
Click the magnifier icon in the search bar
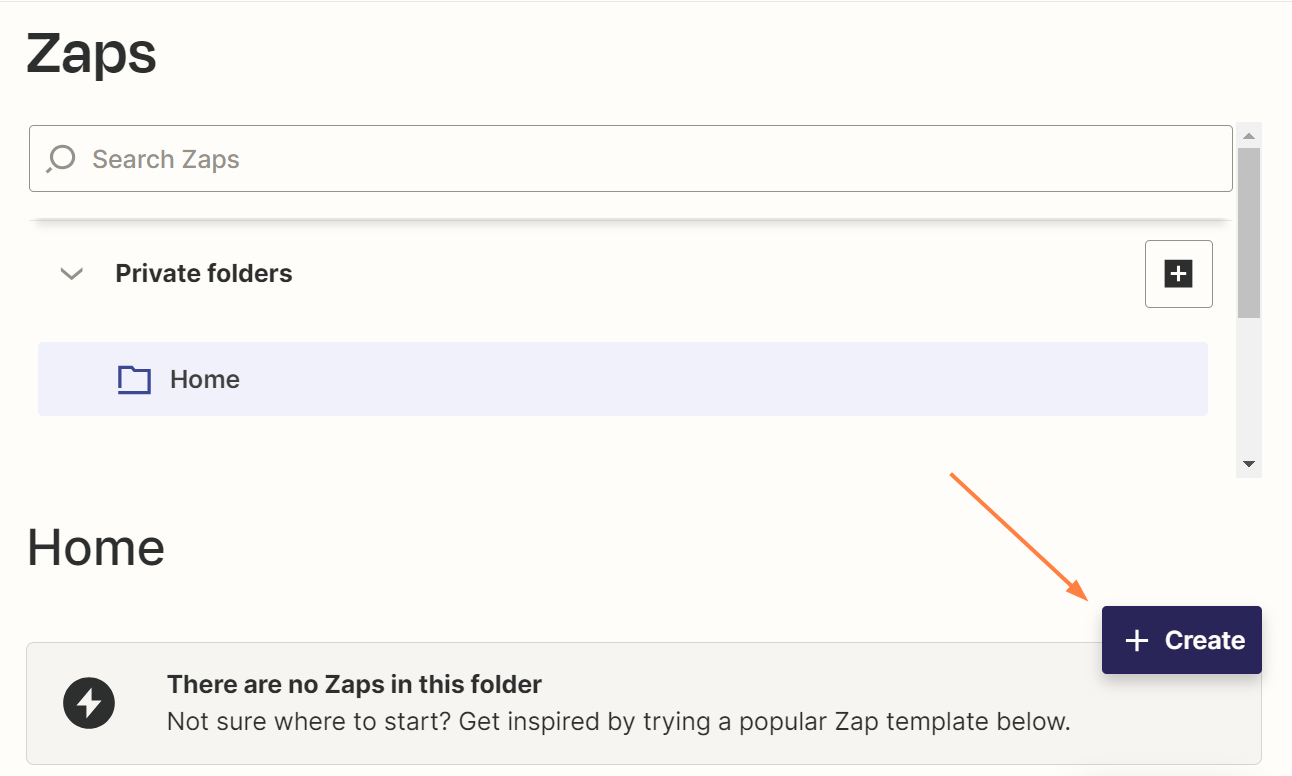(x=61, y=159)
